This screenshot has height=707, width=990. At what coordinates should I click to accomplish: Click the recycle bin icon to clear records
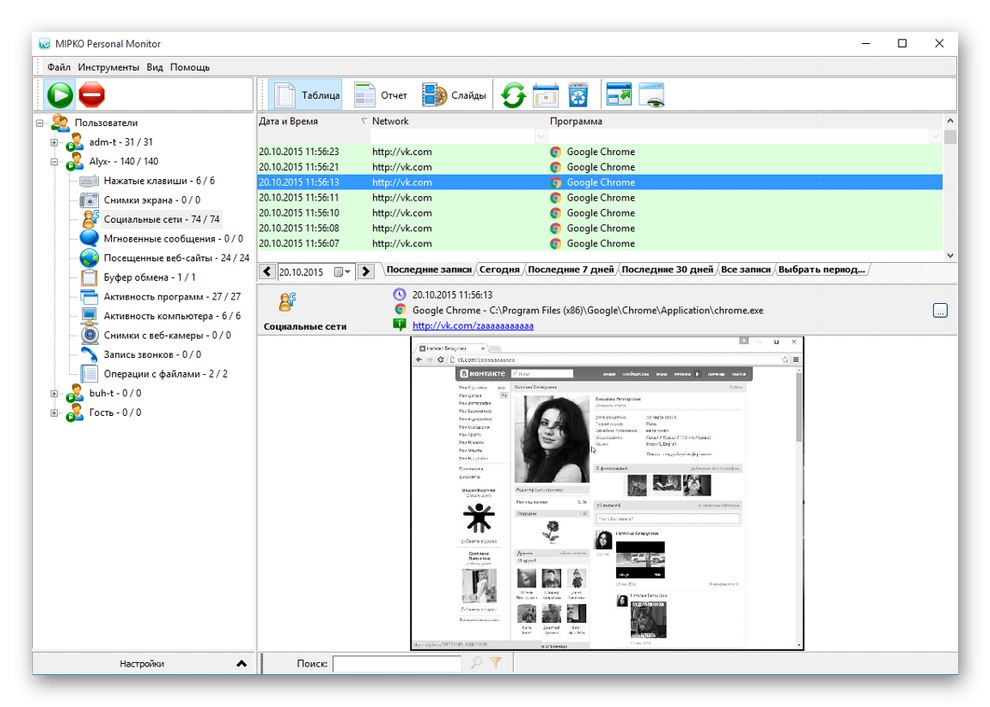[578, 96]
